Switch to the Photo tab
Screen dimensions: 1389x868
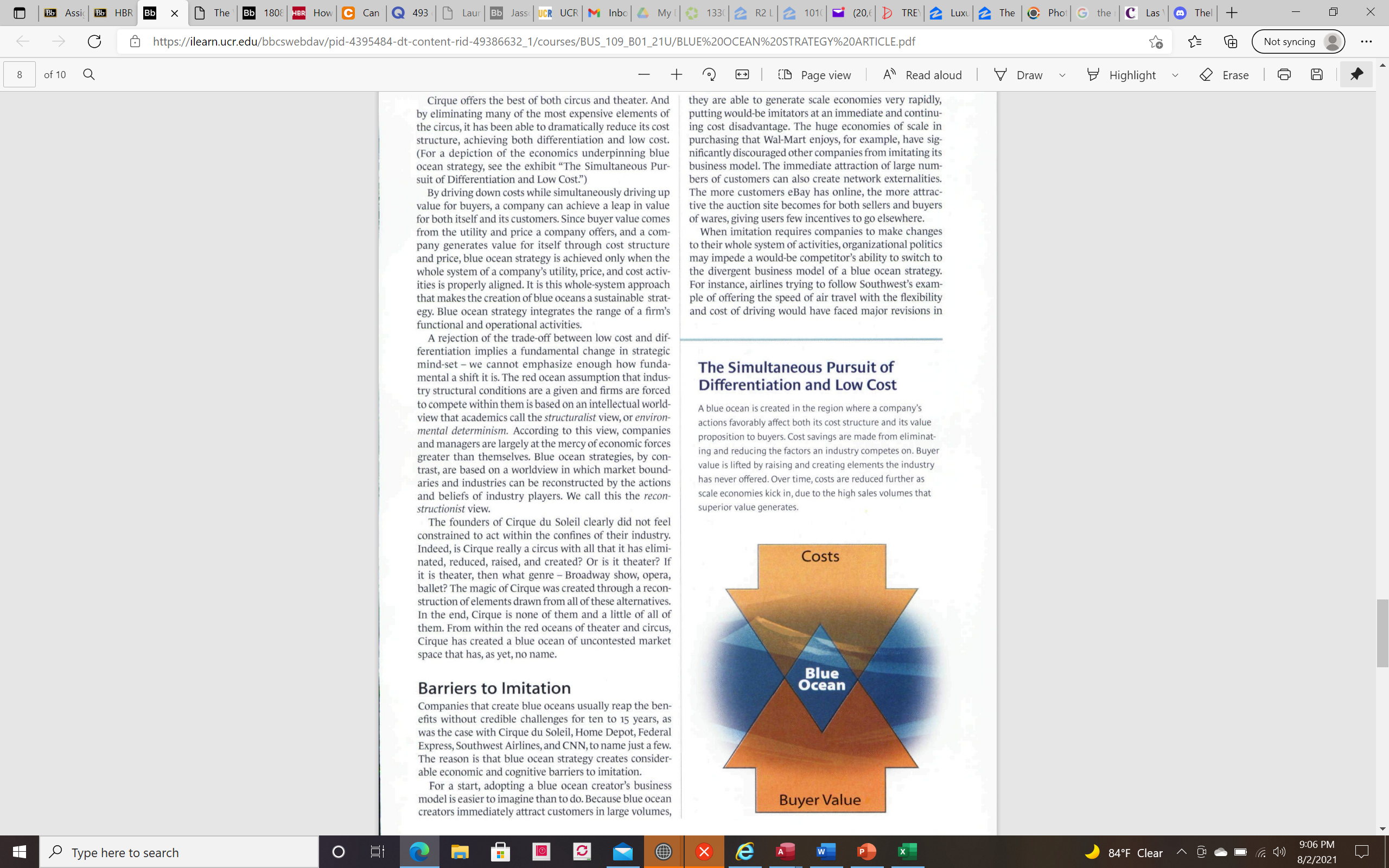click(x=1046, y=12)
